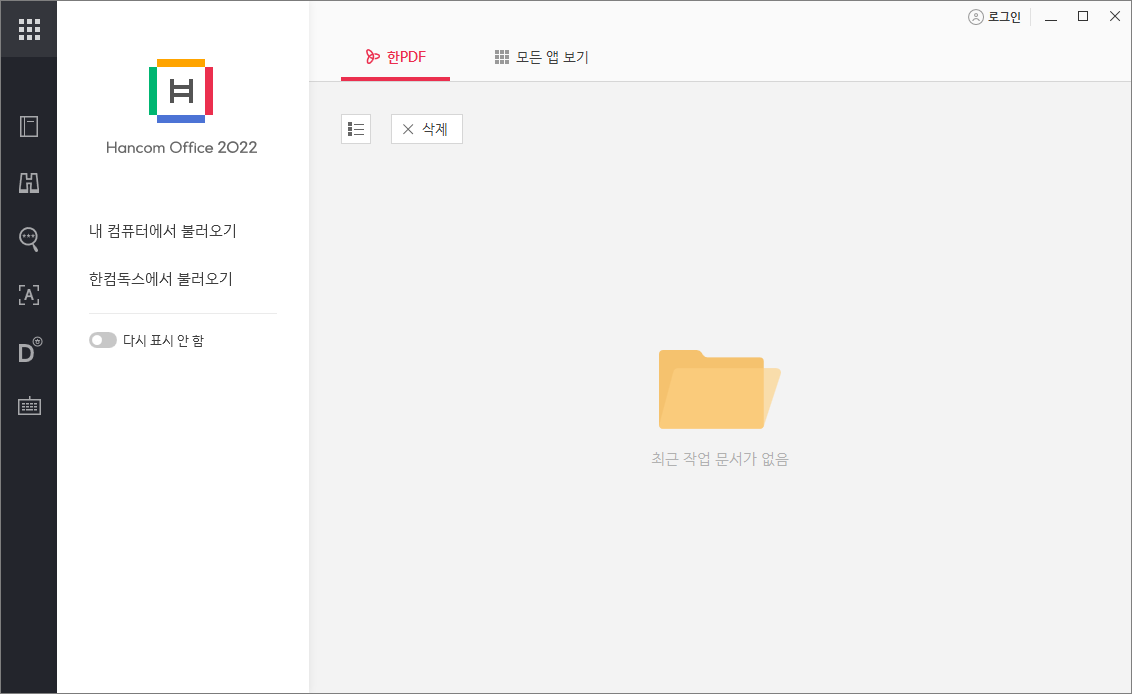Minimize the Hancom Office window
The height and width of the screenshot is (694, 1132).
tap(1050, 17)
